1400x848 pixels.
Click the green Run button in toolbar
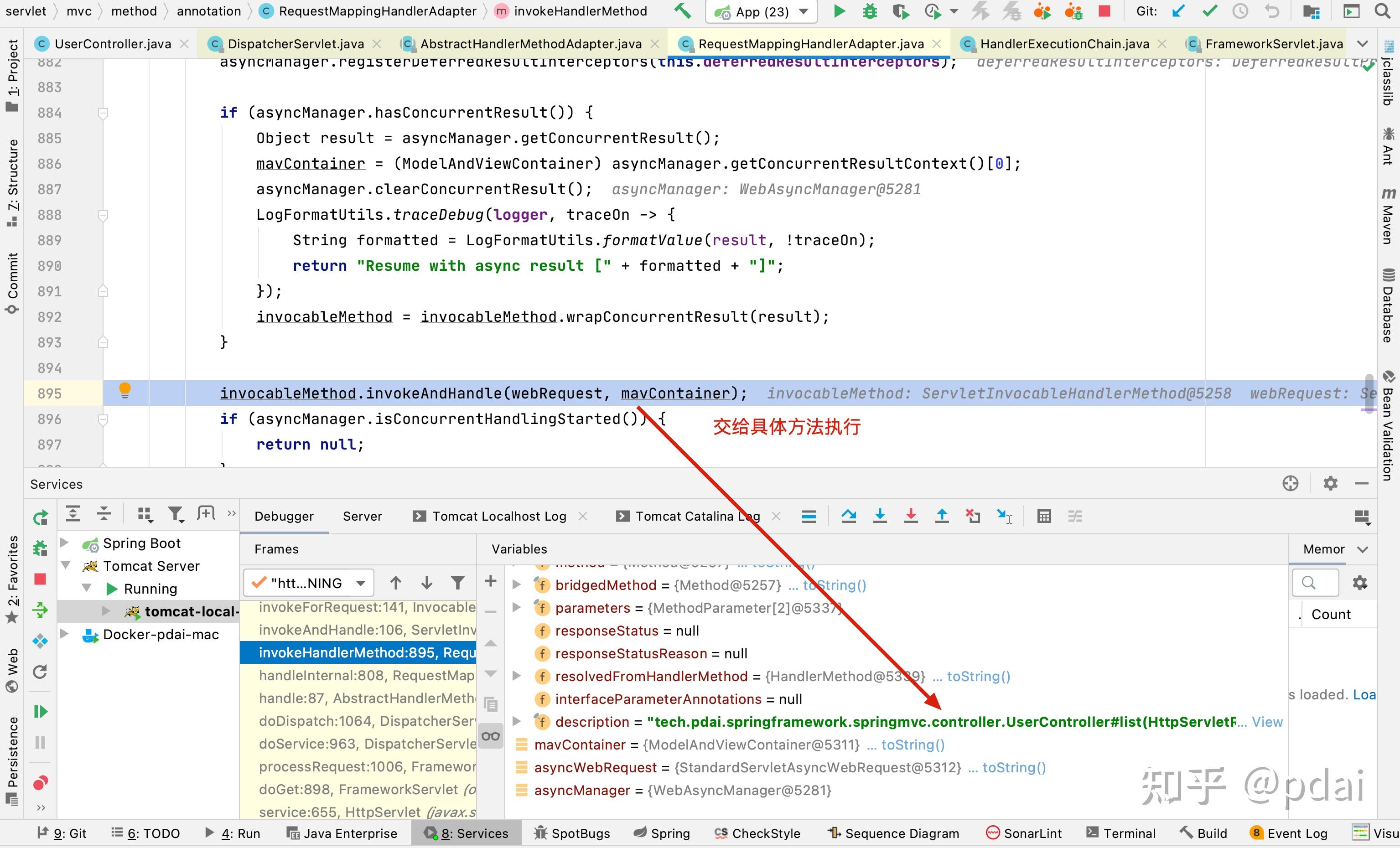pyautogui.click(x=839, y=11)
